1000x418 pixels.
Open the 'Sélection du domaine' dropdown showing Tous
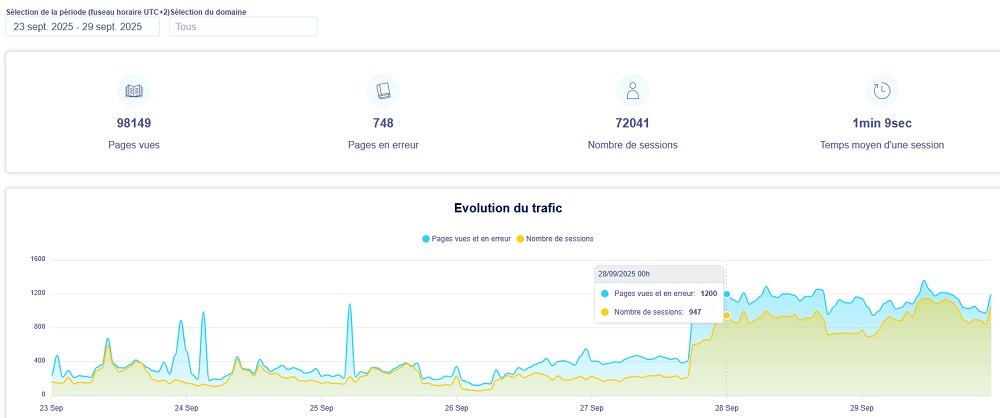tap(242, 27)
